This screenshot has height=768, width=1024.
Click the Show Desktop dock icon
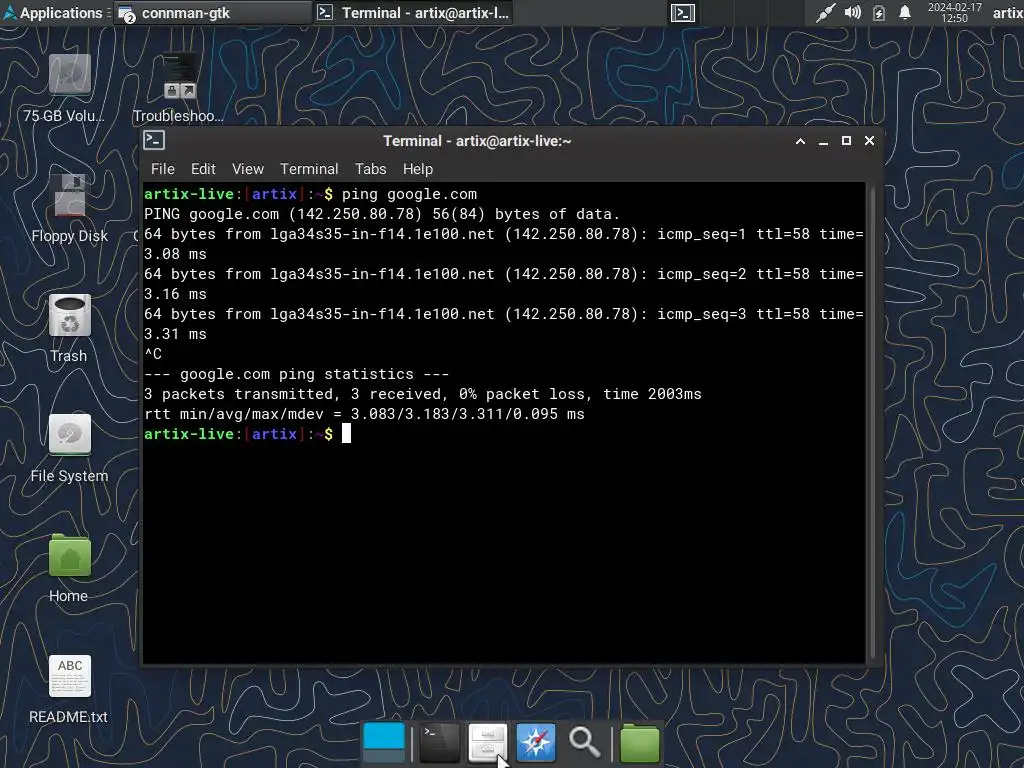pos(384,743)
